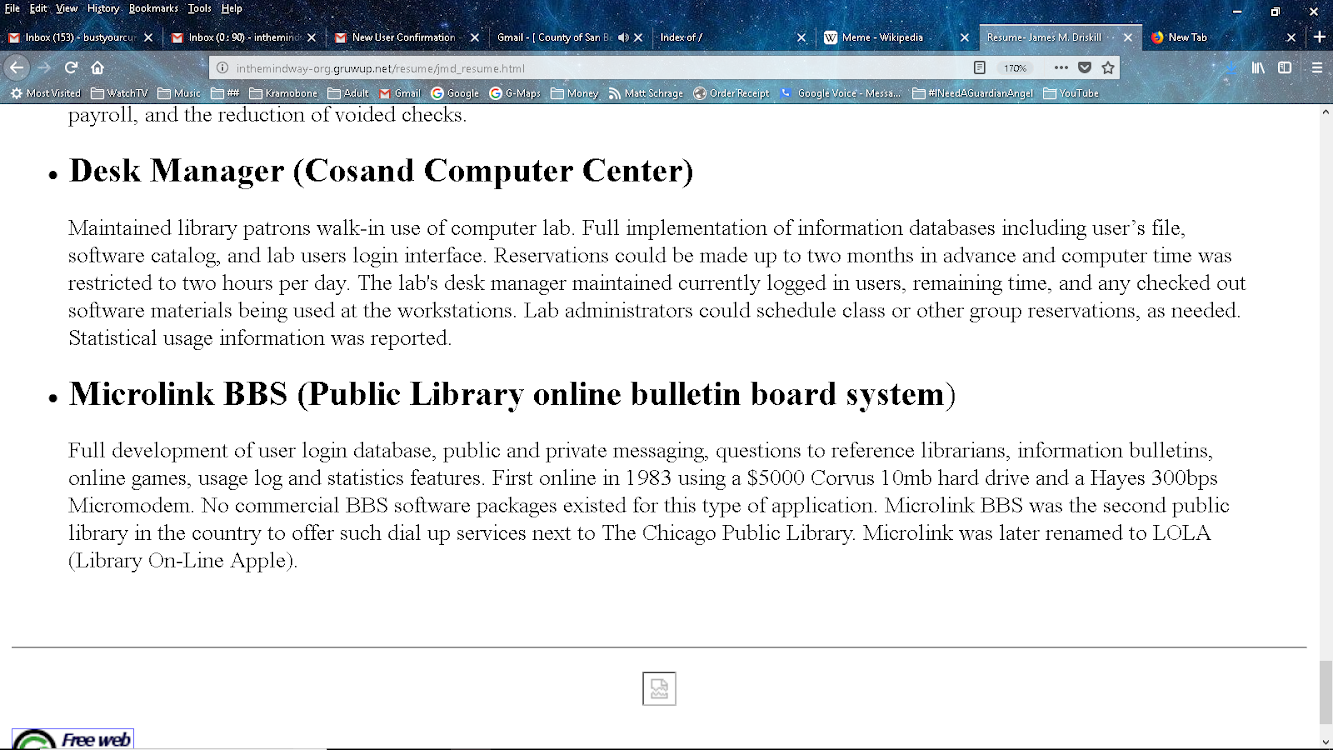Open G-Maps bookmark in toolbar

[x=515, y=93]
